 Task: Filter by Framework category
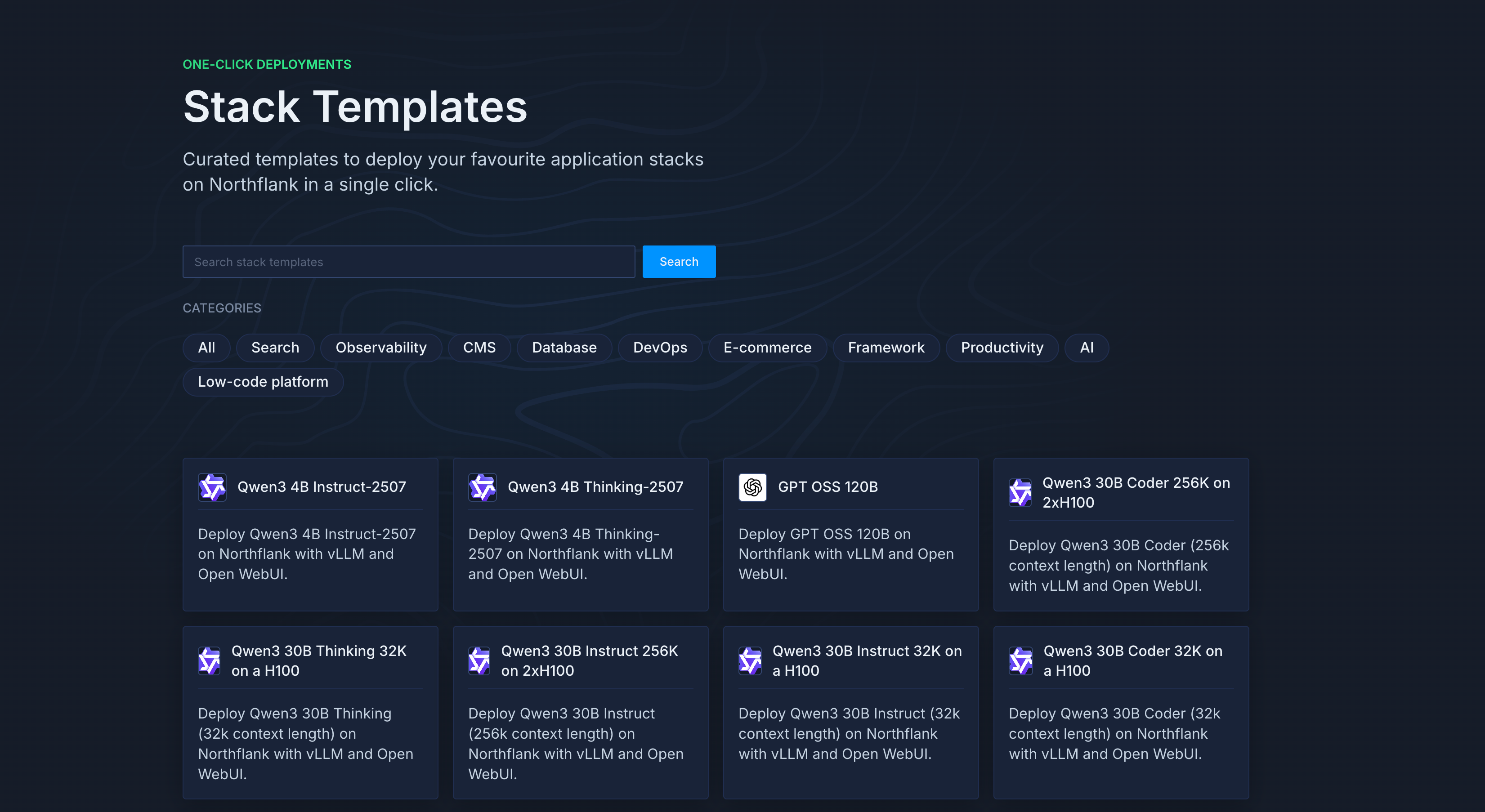pos(886,348)
